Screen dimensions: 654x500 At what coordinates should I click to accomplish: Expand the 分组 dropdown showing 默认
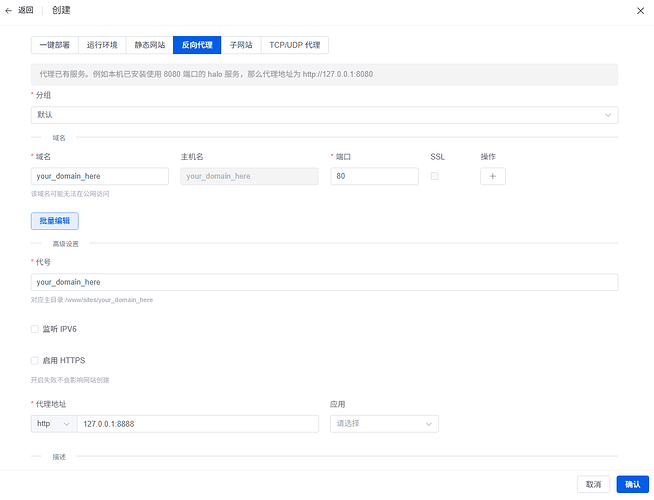pos(324,115)
